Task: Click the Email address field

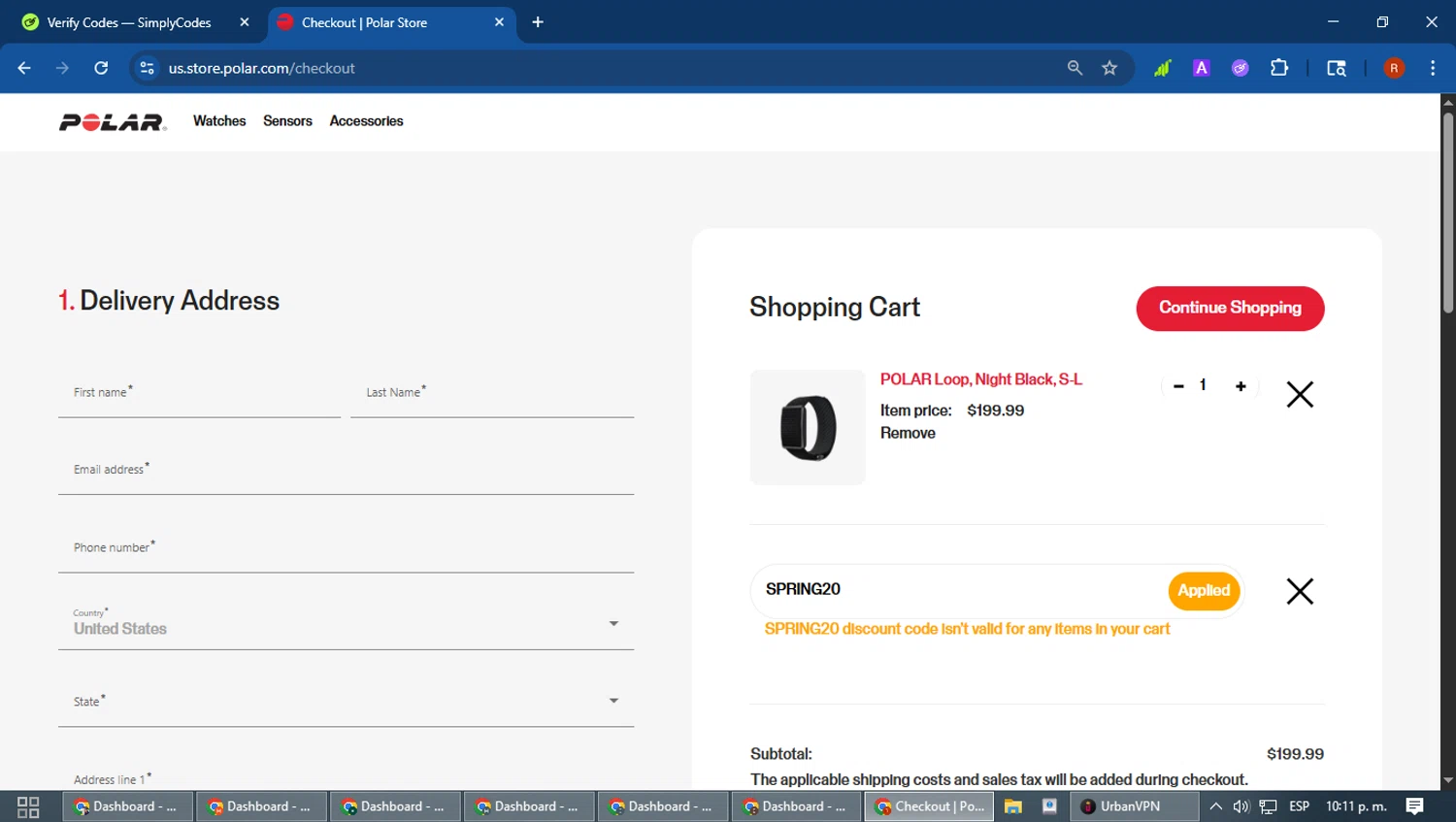Action: [346, 471]
